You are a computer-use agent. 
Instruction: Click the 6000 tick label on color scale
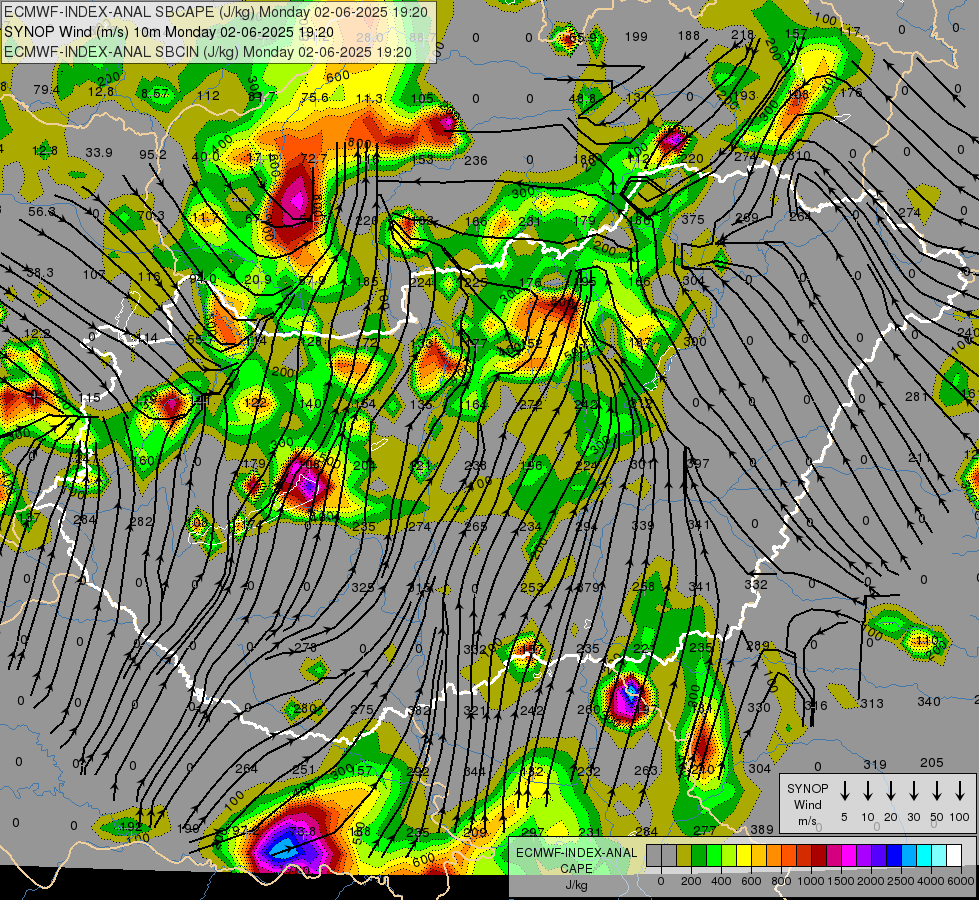click(960, 881)
